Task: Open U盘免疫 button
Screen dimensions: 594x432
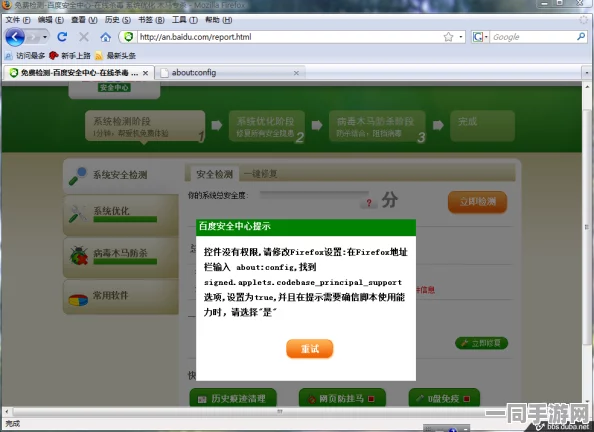Action: click(x=444, y=398)
